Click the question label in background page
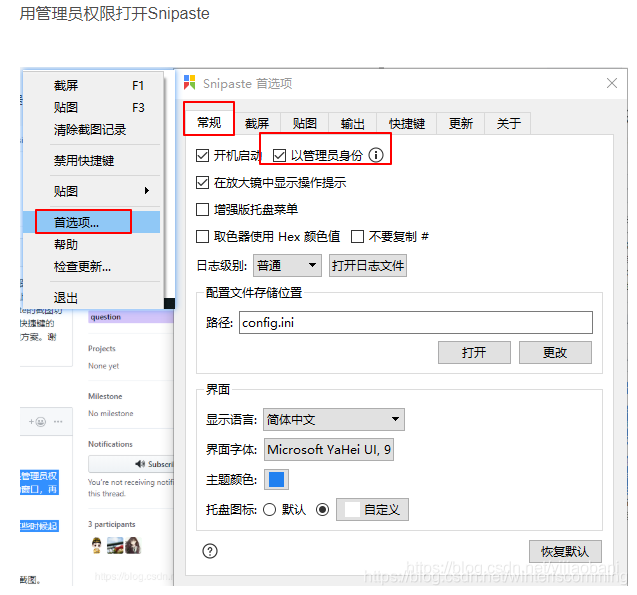Viewport: 637px width, 595px height. pyautogui.click(x=106, y=317)
